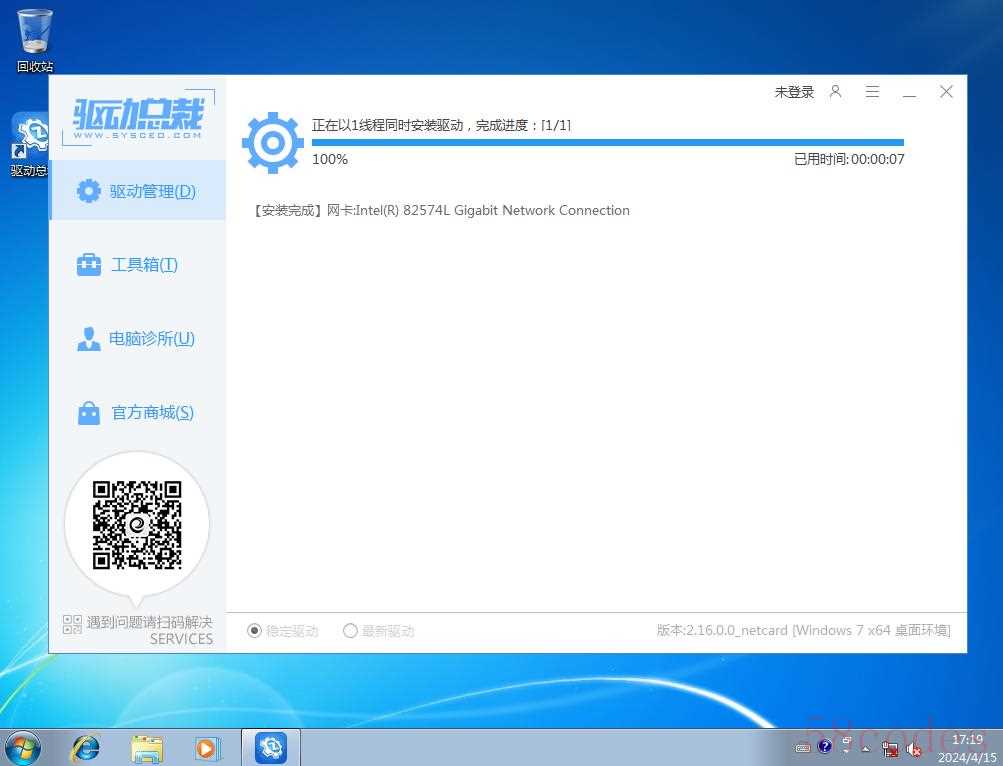This screenshot has width=1003, height=766.
Task: Click the user account profile icon
Action: click(x=836, y=92)
